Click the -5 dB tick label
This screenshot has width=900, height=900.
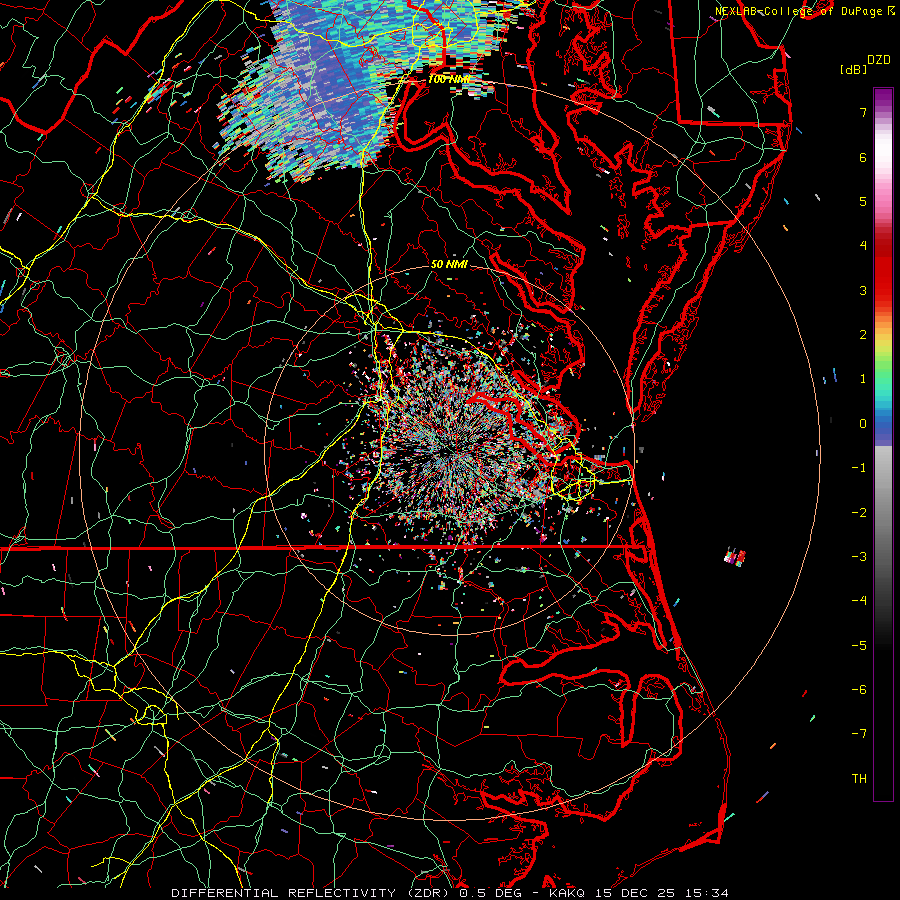point(859,646)
